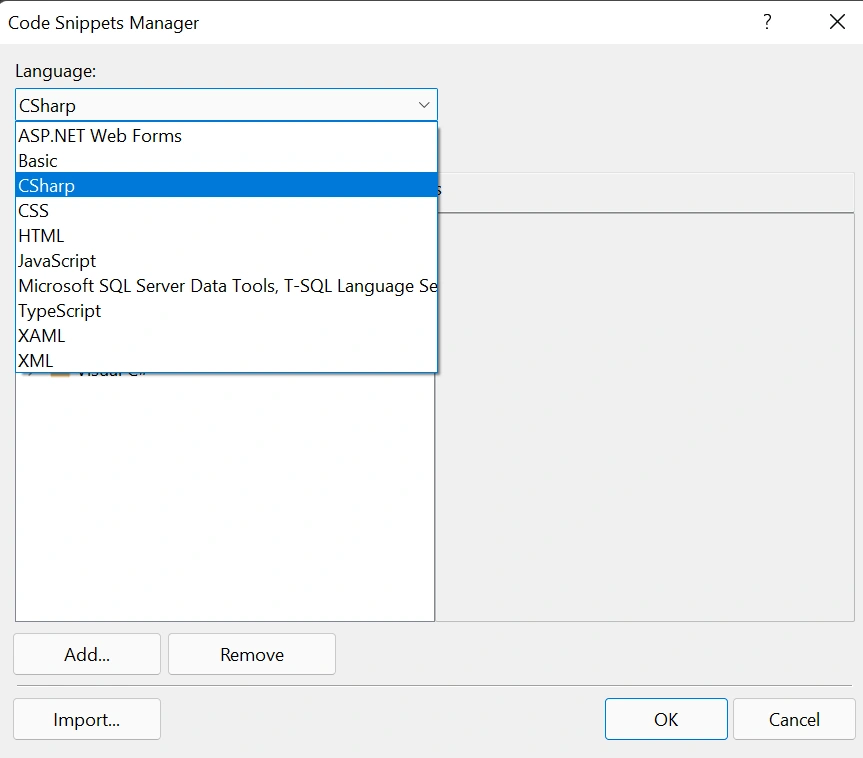Select TypeScript from the list
Screen dimensions: 863x758
[x=226, y=310]
